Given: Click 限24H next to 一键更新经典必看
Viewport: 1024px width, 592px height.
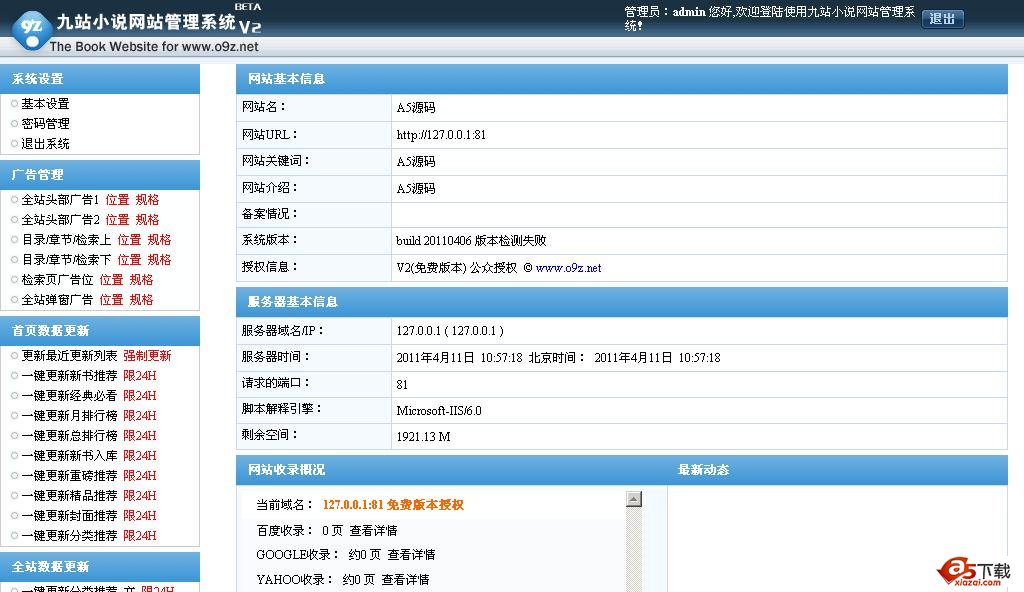Looking at the screenshot, I should [140, 395].
